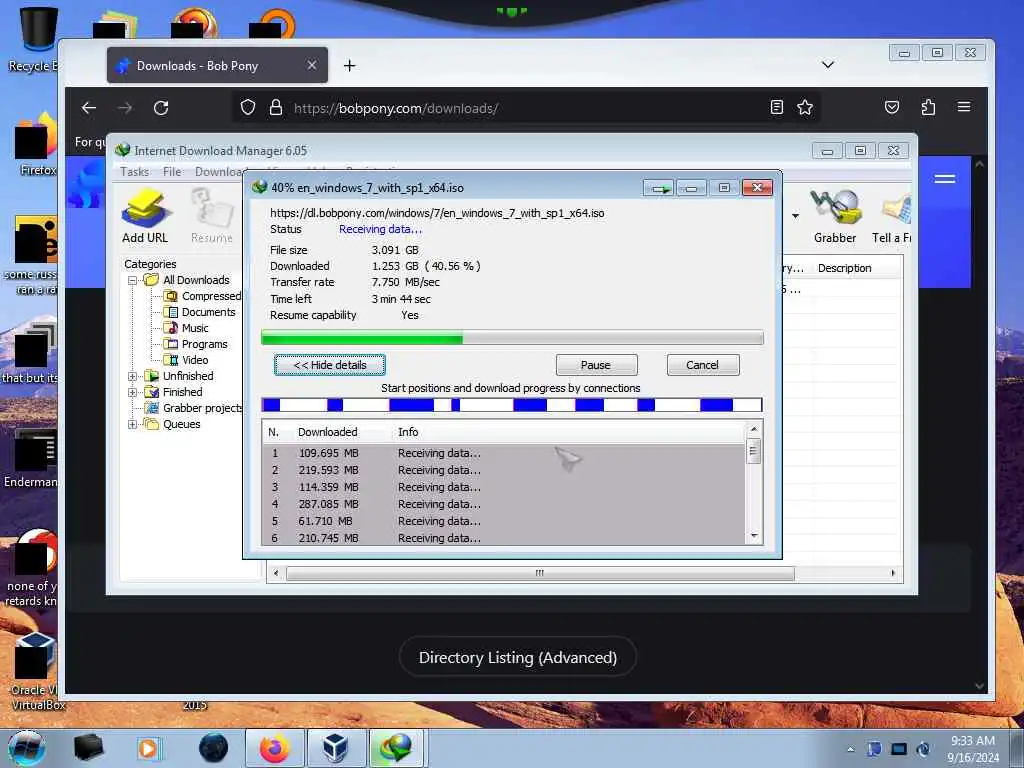This screenshot has width=1024, height=768.
Task: Cancel the current download
Action: pyautogui.click(x=703, y=365)
